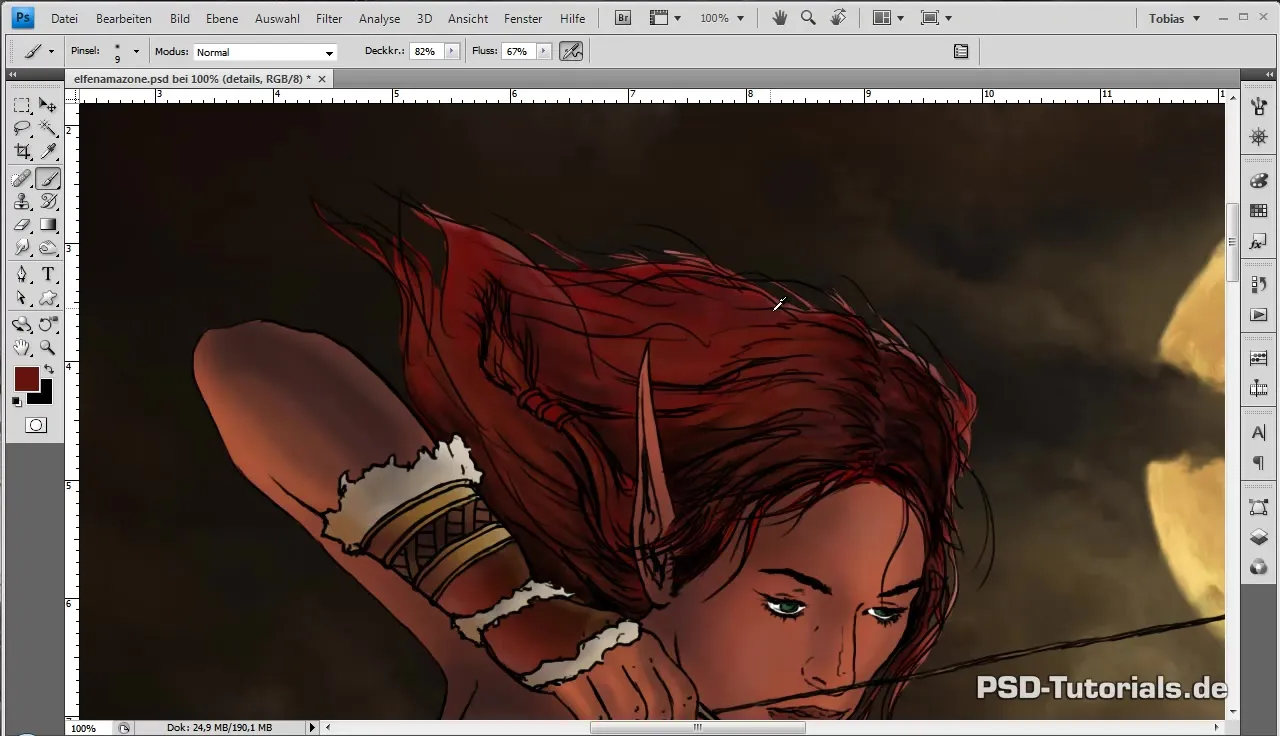
Task: Open the Paths panel icon
Action: [x=1259, y=506]
